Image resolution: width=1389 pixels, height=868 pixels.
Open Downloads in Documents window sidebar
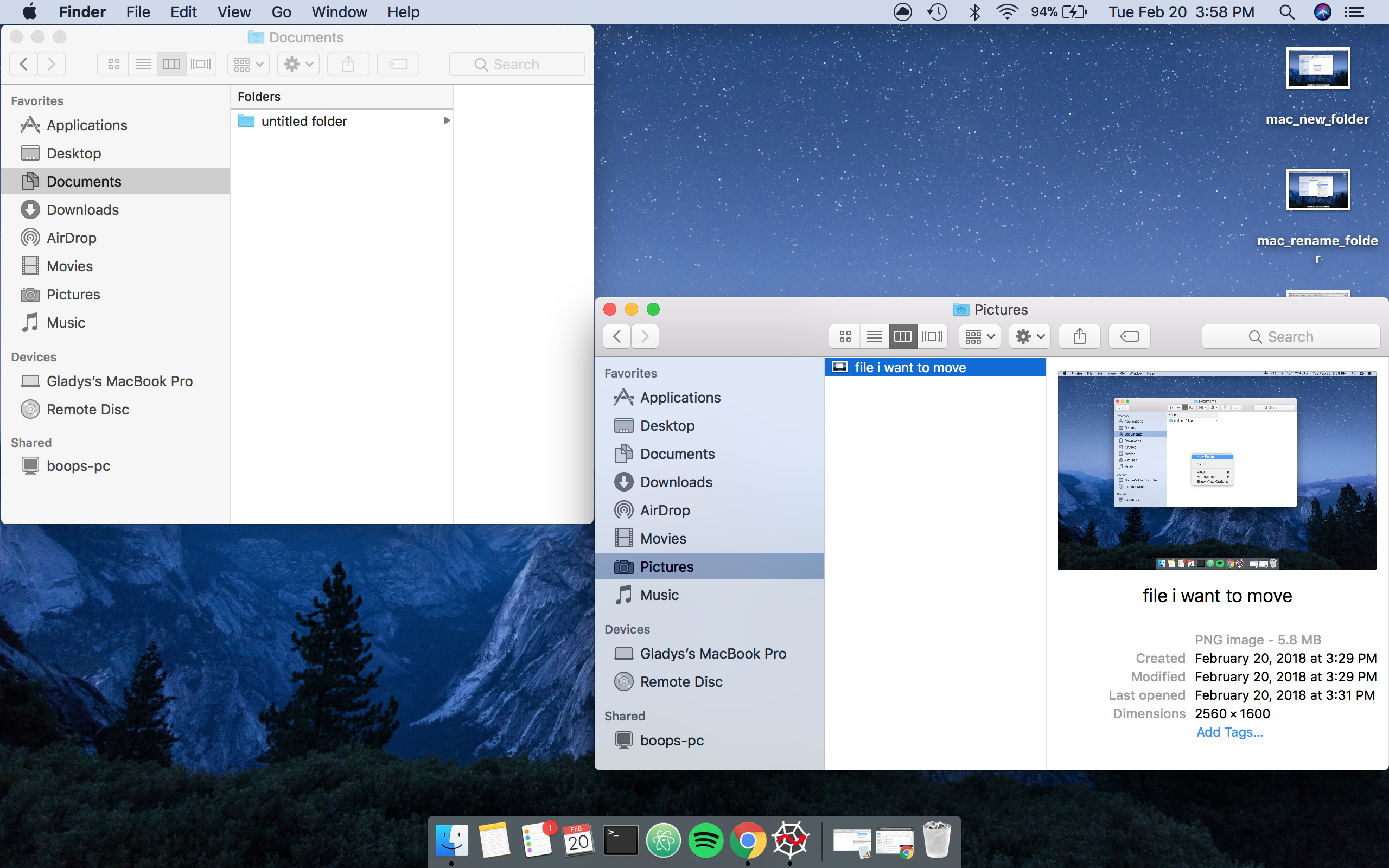(x=116, y=209)
